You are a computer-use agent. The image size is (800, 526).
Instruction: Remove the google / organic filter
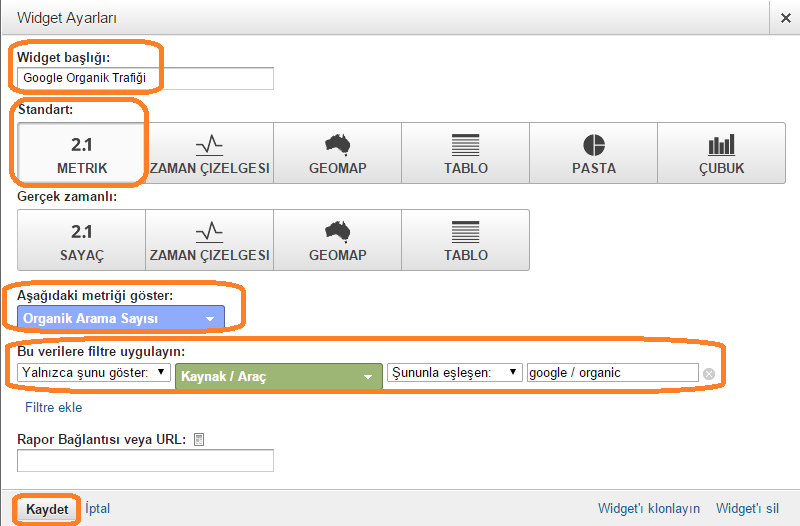click(x=709, y=374)
